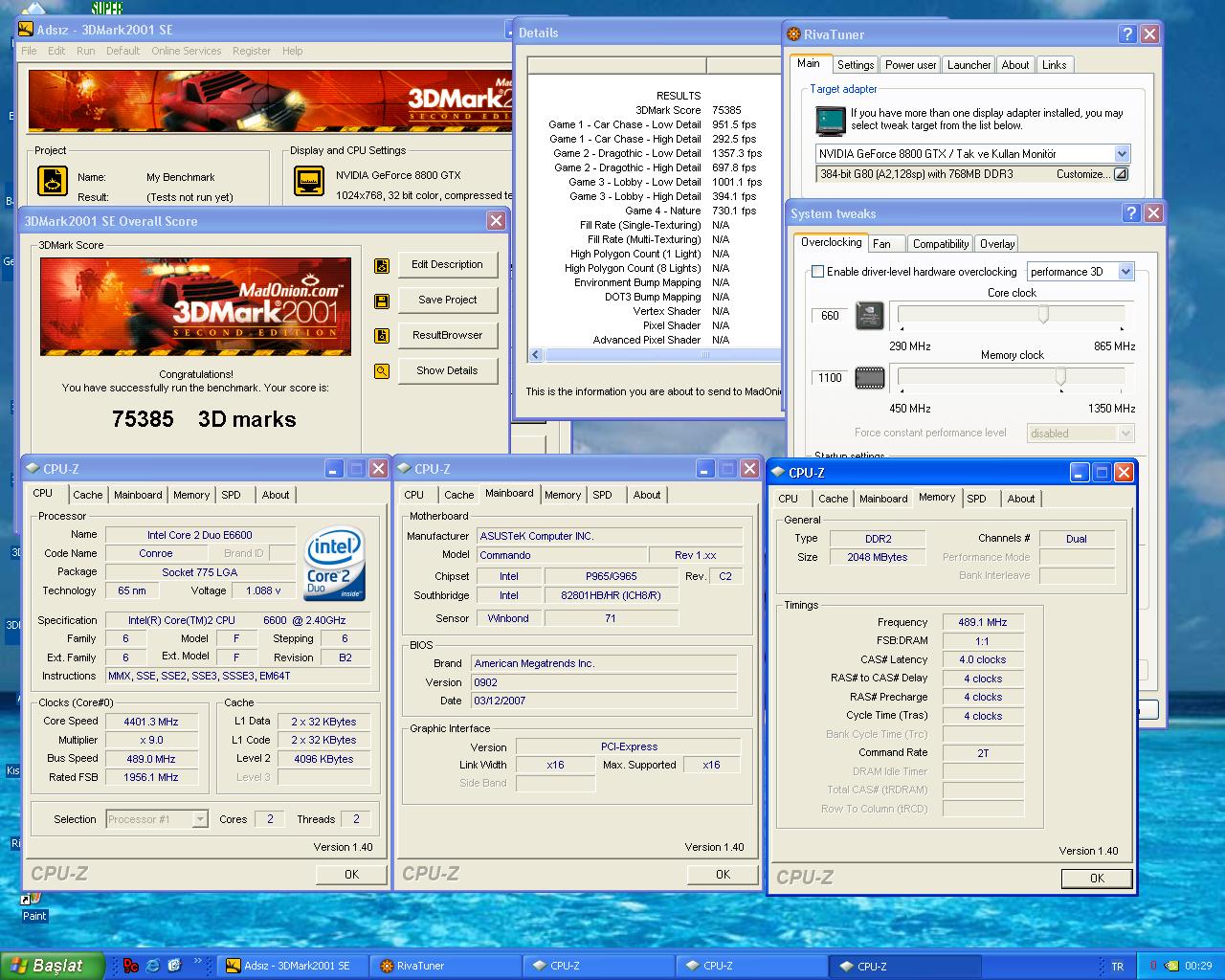
Task: Click the TR language indicator in the taskbar
Action: (1117, 966)
